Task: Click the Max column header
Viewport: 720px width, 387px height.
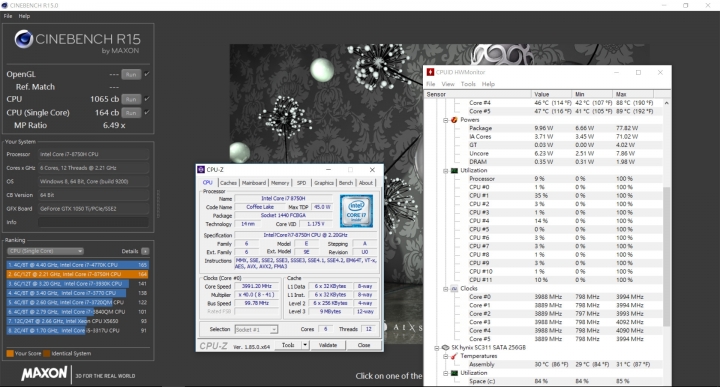Action: click(633, 94)
